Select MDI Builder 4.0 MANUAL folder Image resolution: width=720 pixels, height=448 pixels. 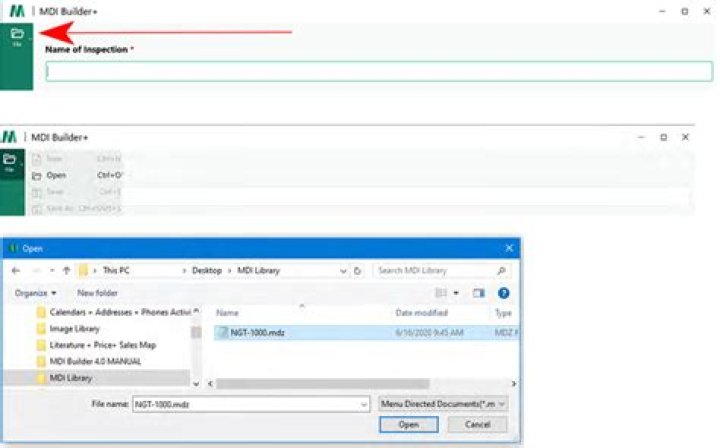pyautogui.click(x=89, y=361)
